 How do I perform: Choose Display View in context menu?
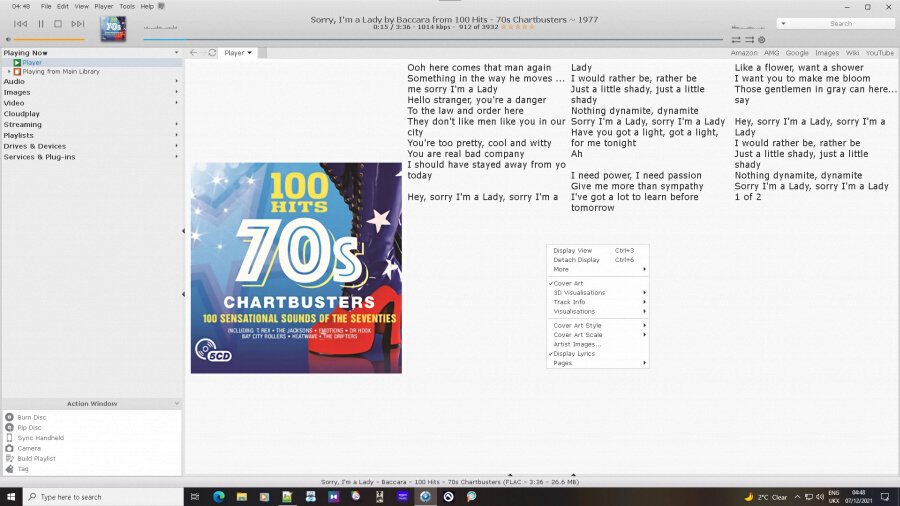598,251
